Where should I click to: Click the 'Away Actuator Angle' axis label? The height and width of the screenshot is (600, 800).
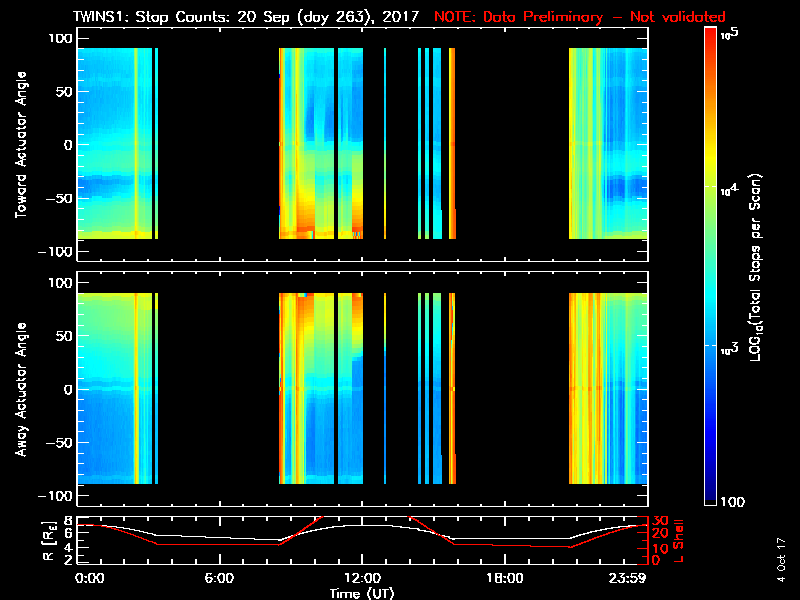(21, 389)
